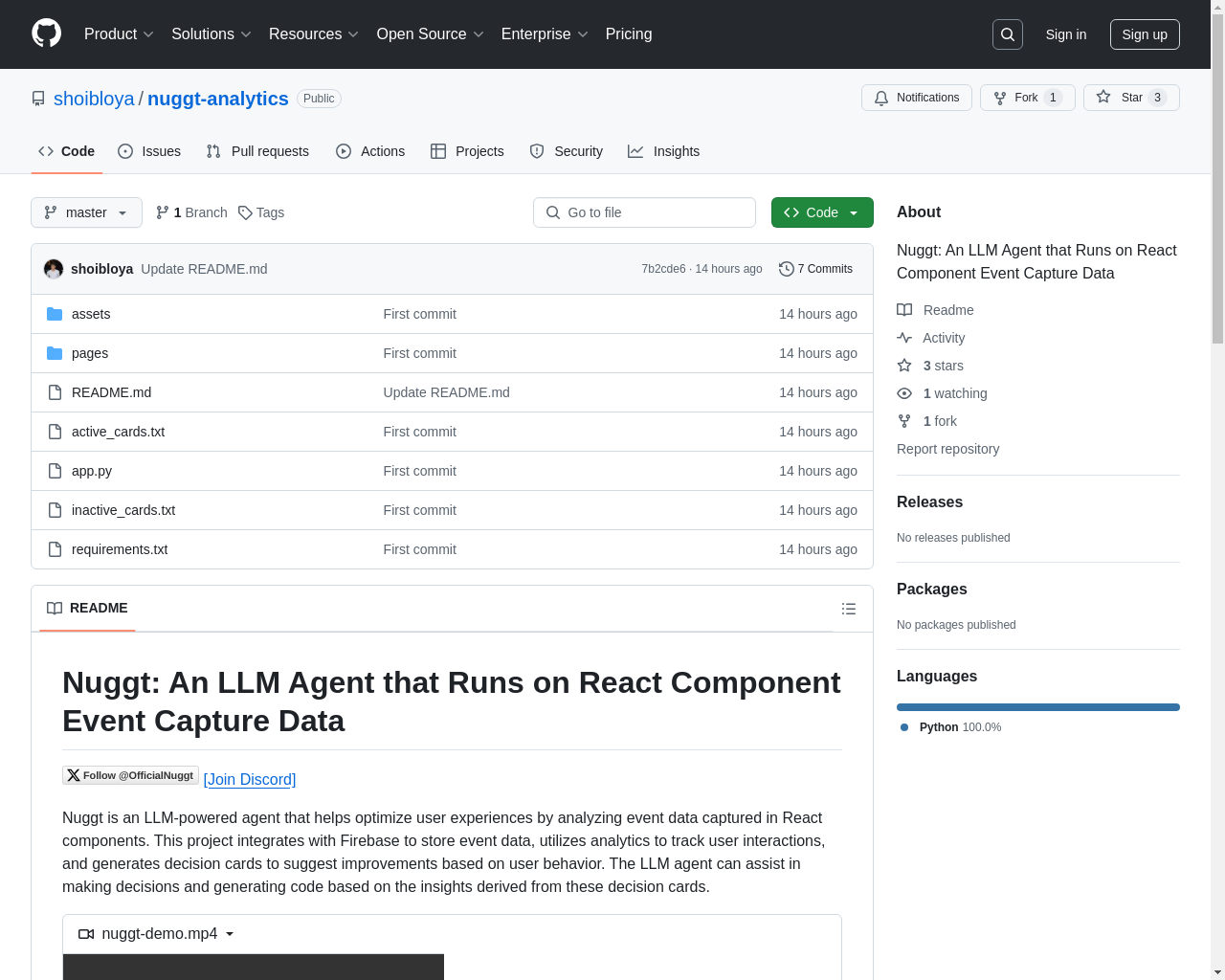The height and width of the screenshot is (980, 1225).
Task: Click the app.py file icon
Action: tap(55, 471)
